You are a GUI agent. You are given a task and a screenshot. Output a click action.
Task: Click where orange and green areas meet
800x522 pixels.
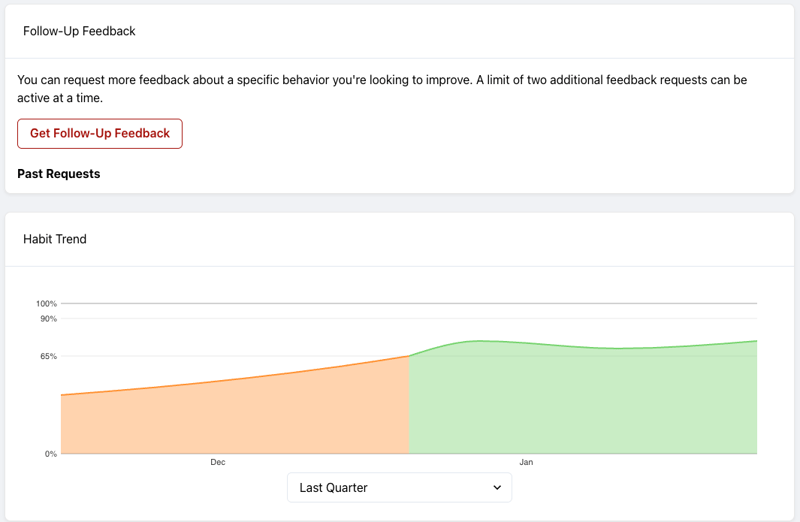(x=410, y=356)
